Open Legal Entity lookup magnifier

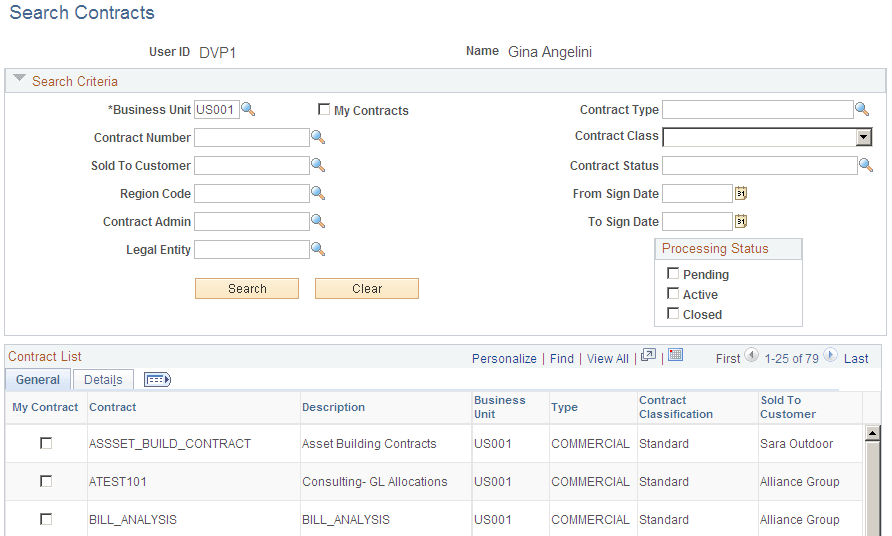[x=318, y=249]
